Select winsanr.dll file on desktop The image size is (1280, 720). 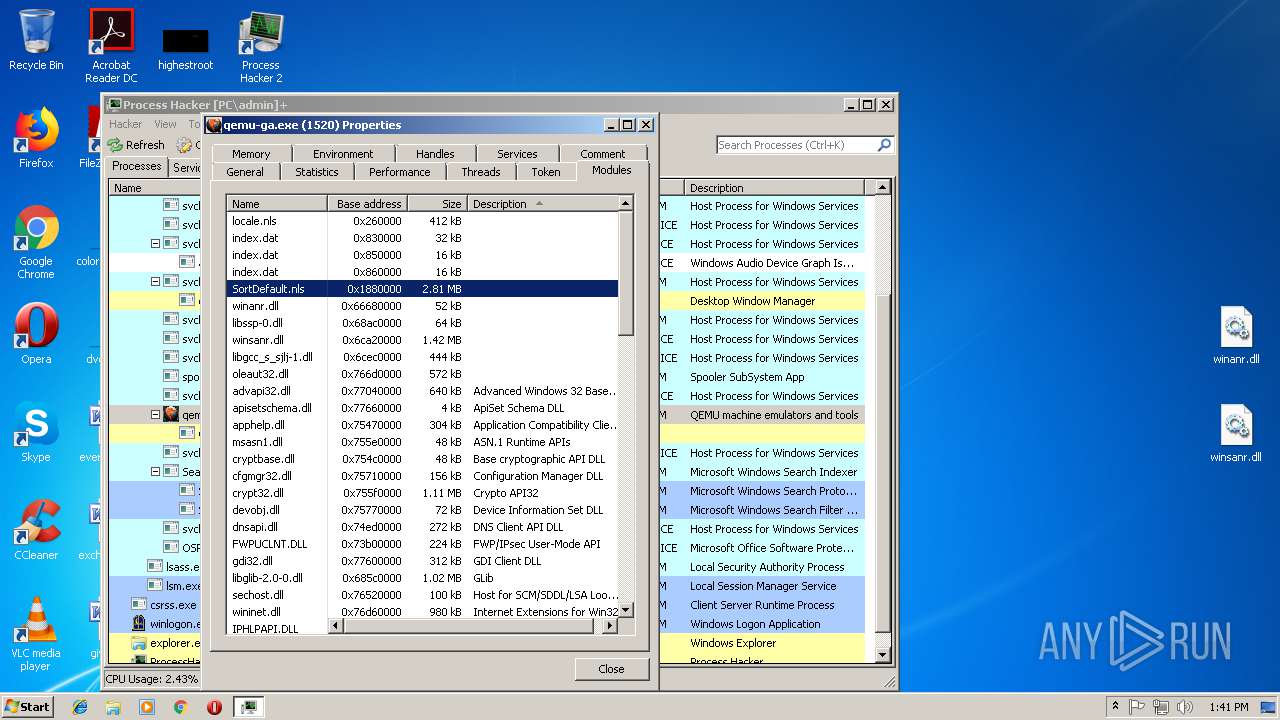coord(1236,434)
